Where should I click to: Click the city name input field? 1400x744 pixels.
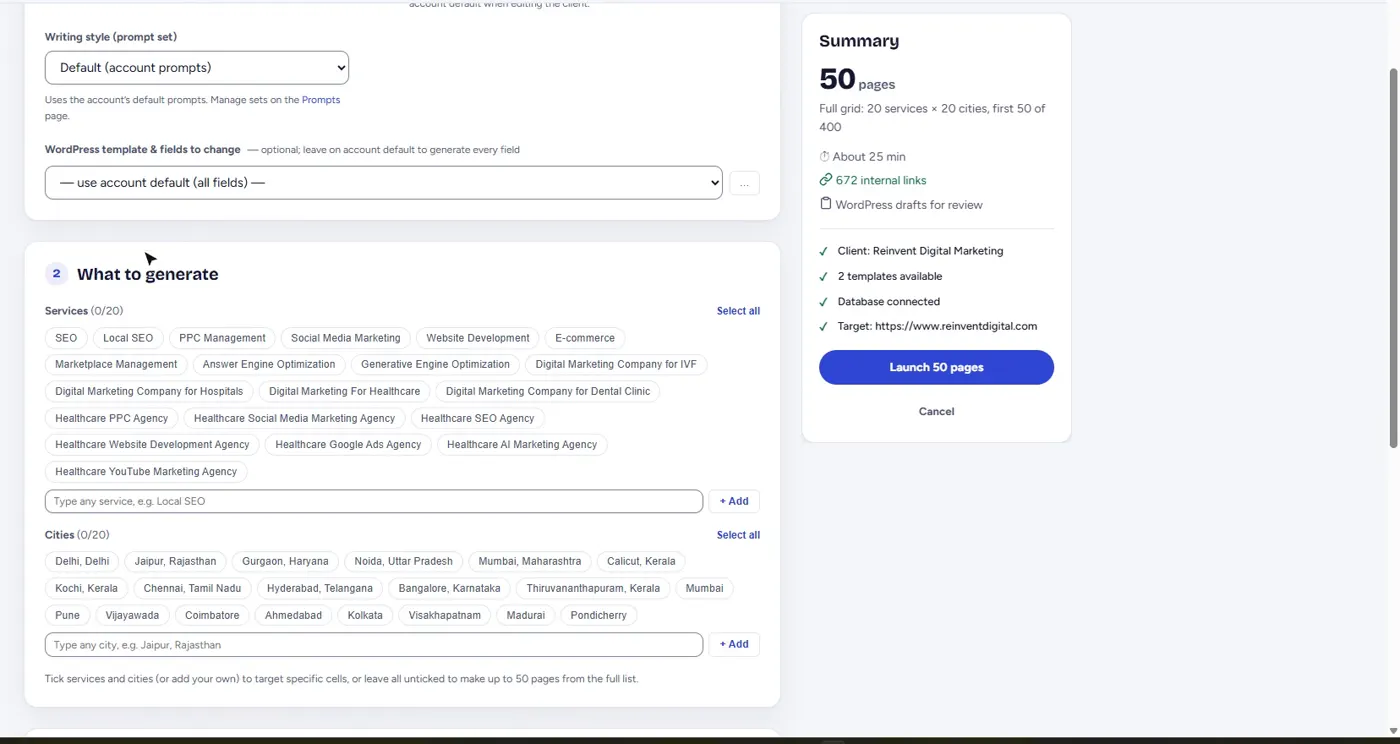point(374,645)
